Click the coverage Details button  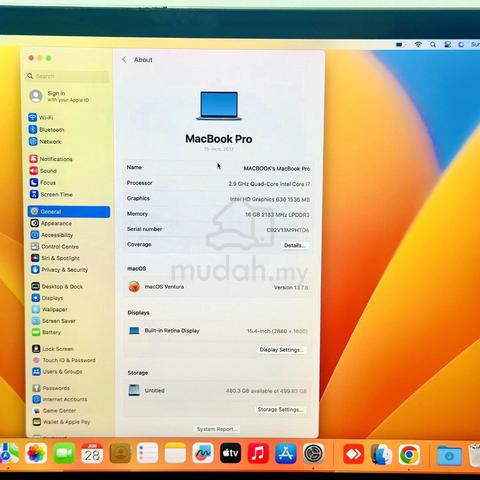coord(294,245)
